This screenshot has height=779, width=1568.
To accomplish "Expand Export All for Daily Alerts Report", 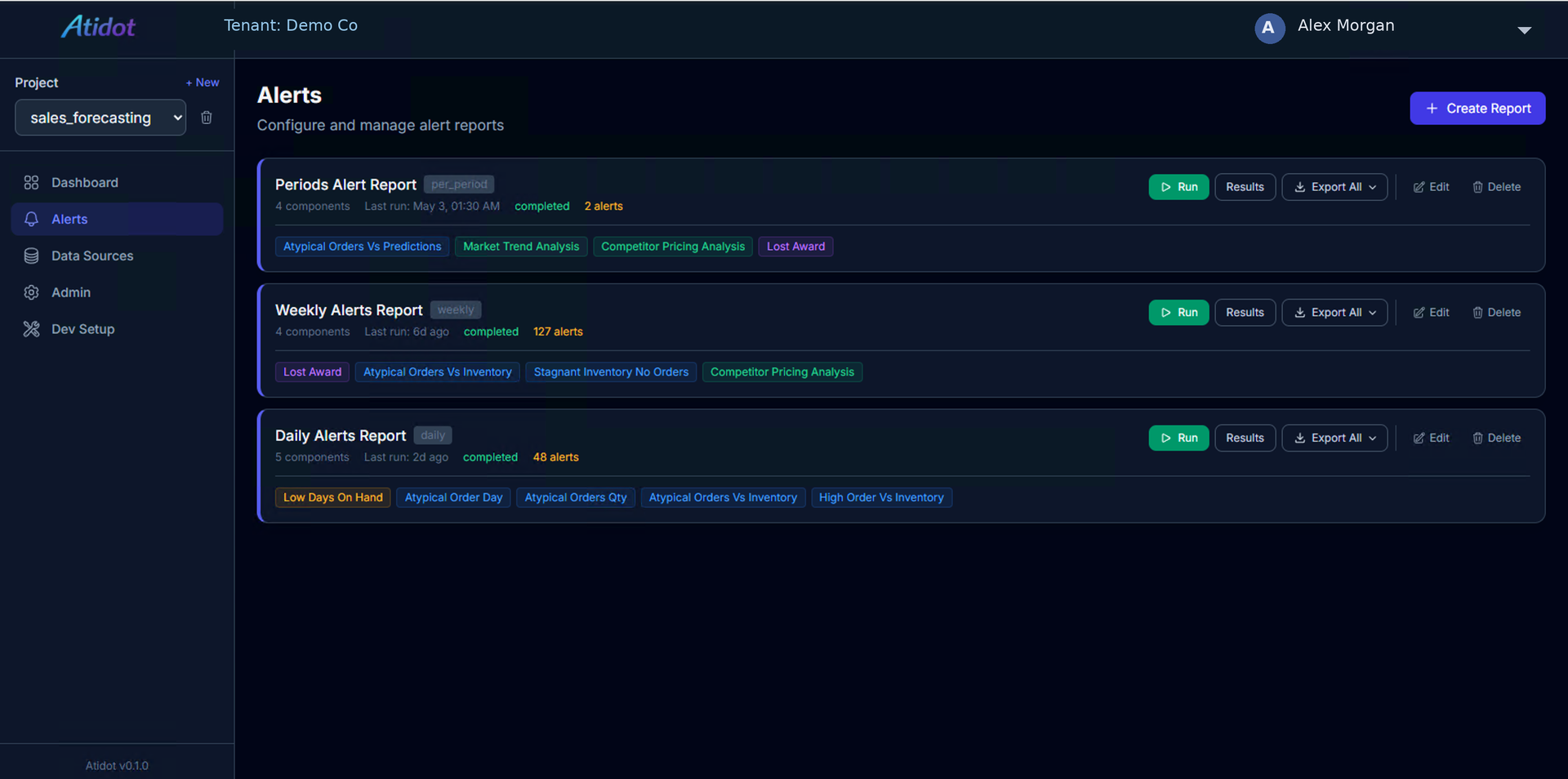I will pyautogui.click(x=1334, y=438).
